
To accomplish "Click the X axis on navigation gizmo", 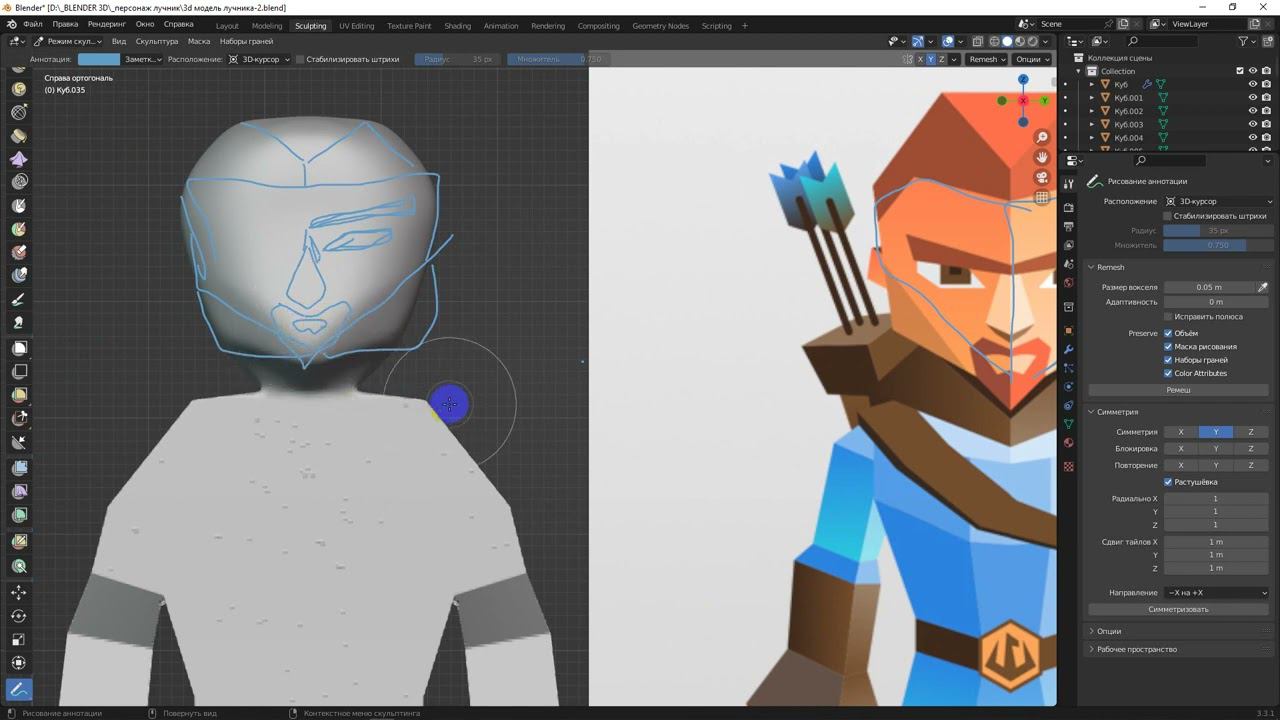I will tap(1023, 101).
